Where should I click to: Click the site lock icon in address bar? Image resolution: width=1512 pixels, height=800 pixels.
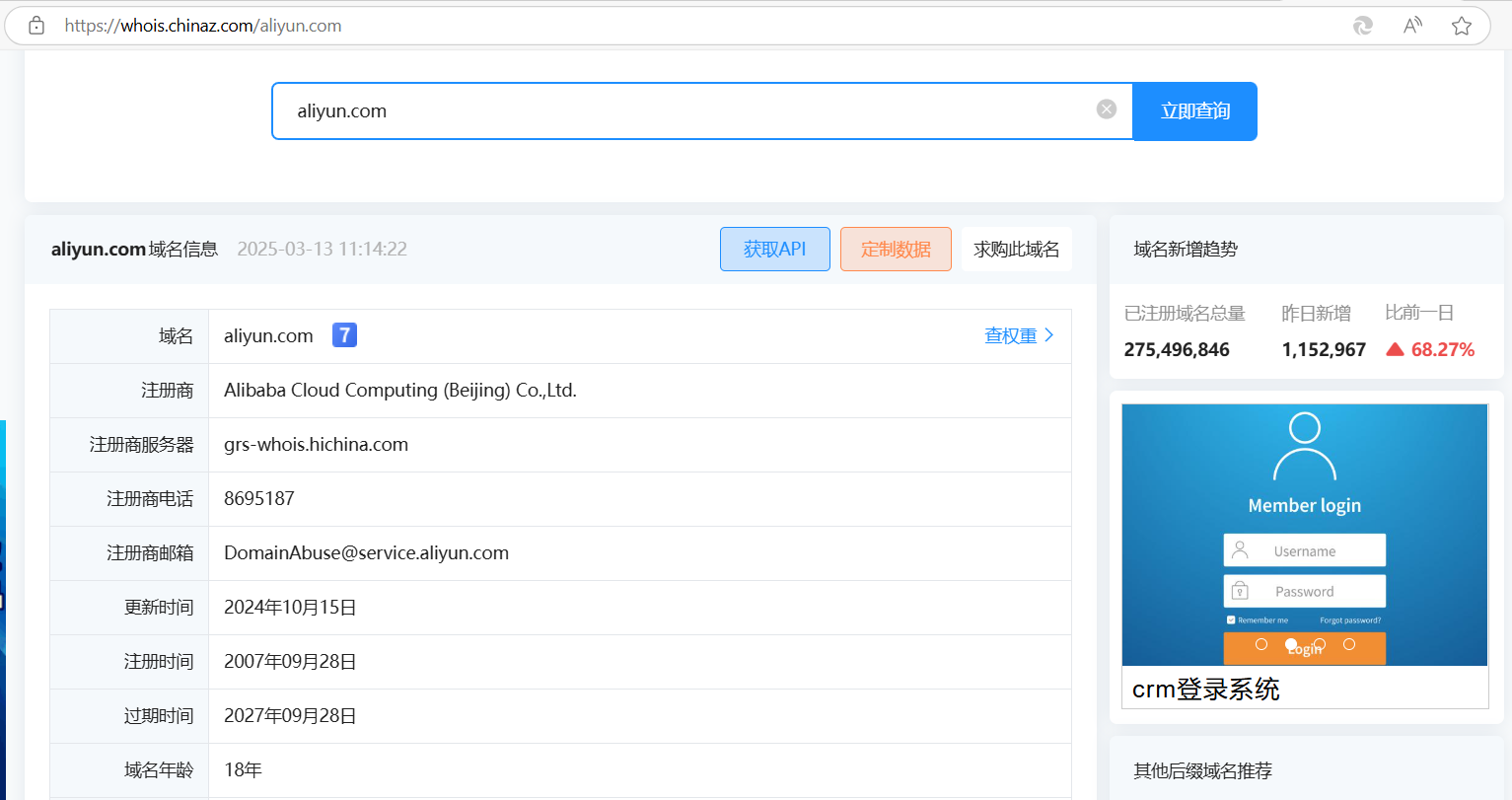[x=36, y=26]
